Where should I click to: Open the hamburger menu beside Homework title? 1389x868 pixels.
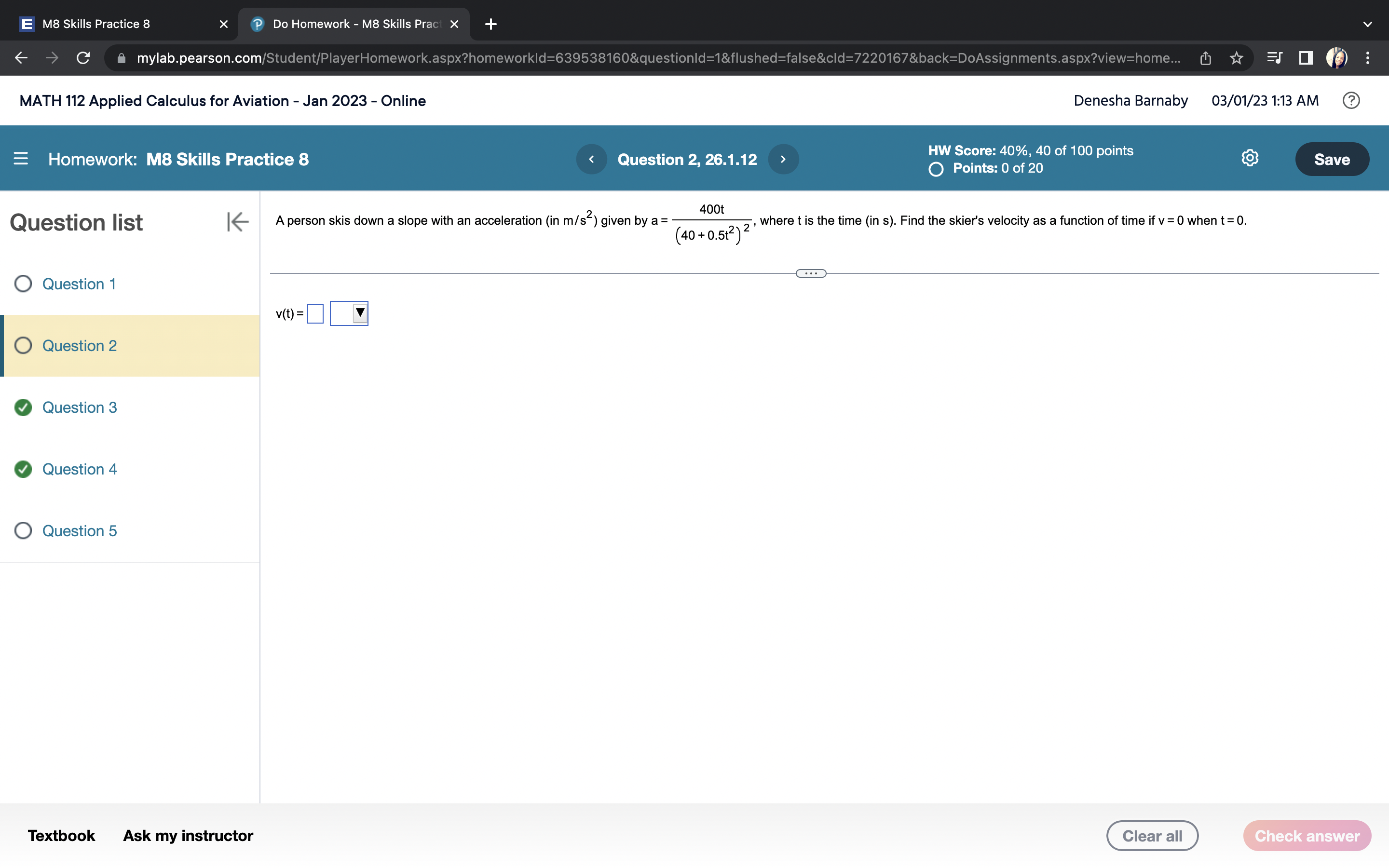point(21,159)
